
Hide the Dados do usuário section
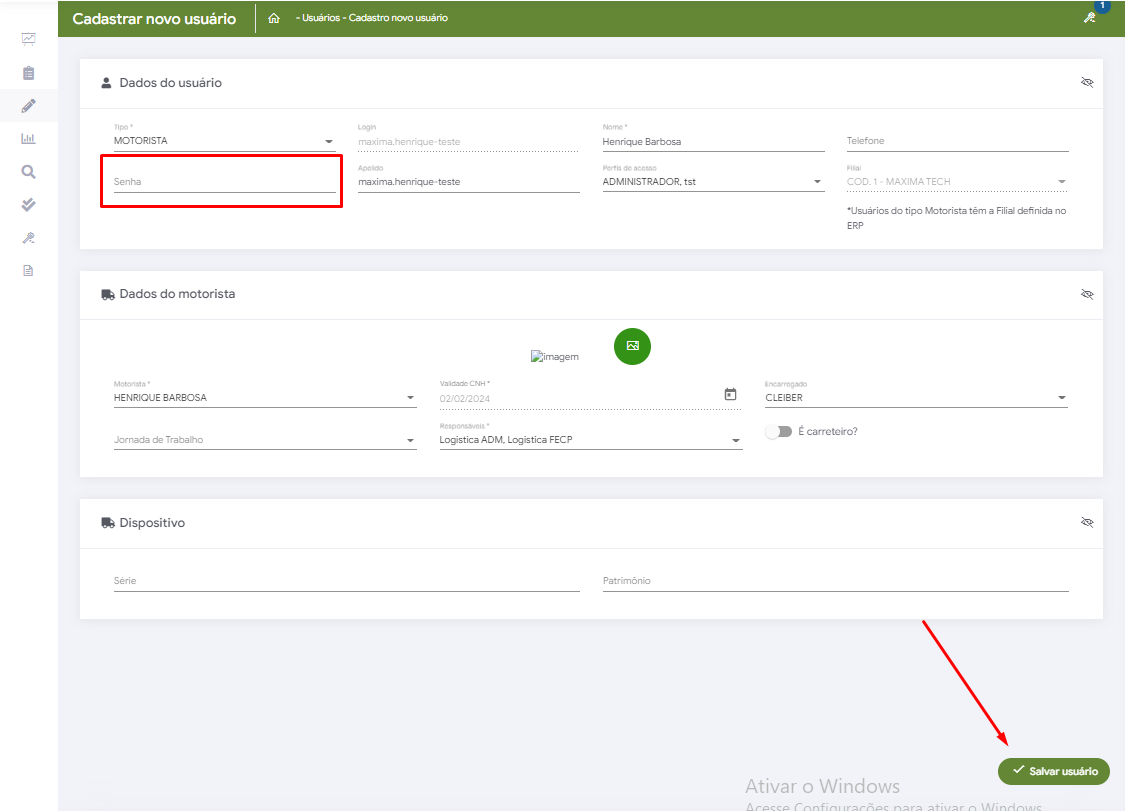(x=1087, y=82)
